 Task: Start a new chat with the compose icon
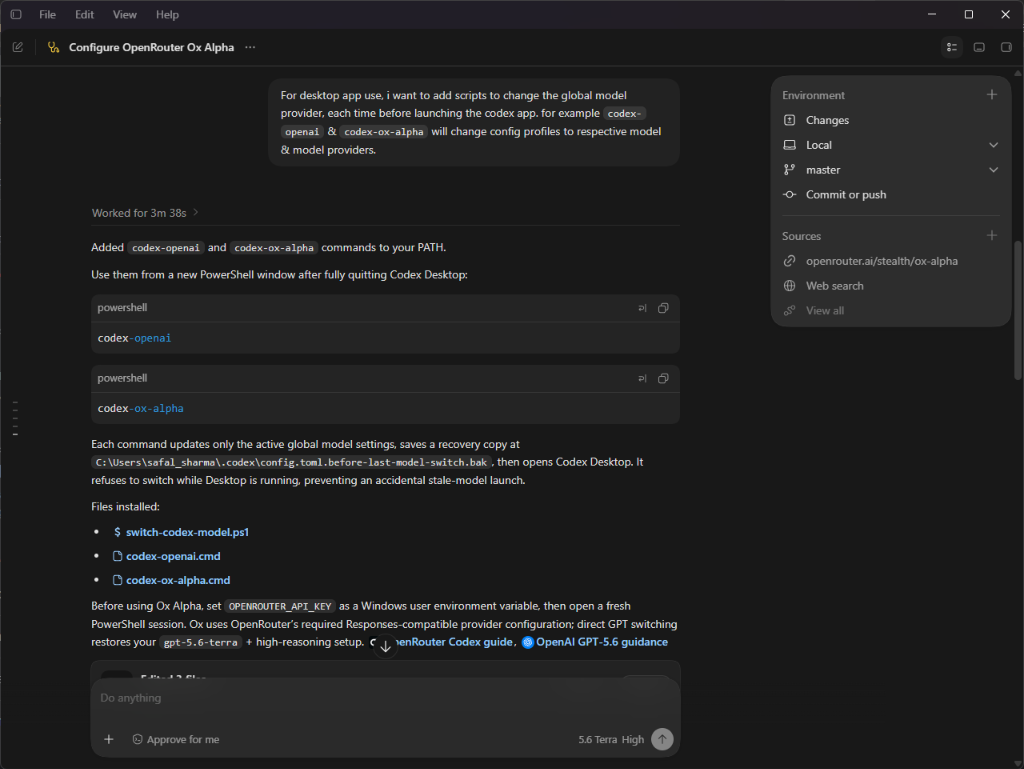coord(18,47)
